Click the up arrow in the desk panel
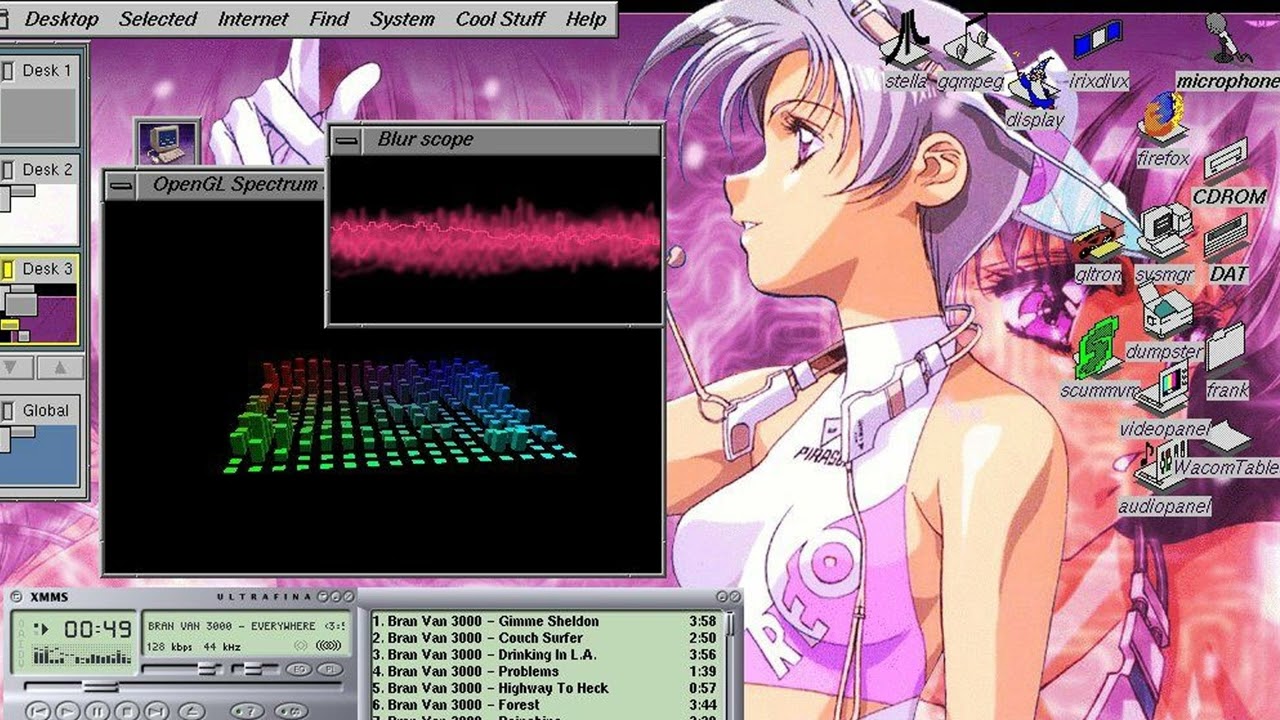This screenshot has height=720, width=1280. tap(59, 368)
